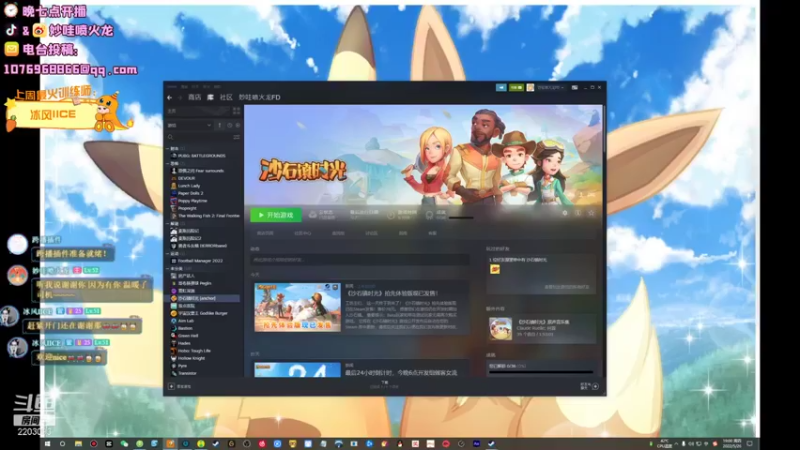This screenshot has height=450, width=800.
Task: Open game 指南 tab
Action: pos(403,233)
